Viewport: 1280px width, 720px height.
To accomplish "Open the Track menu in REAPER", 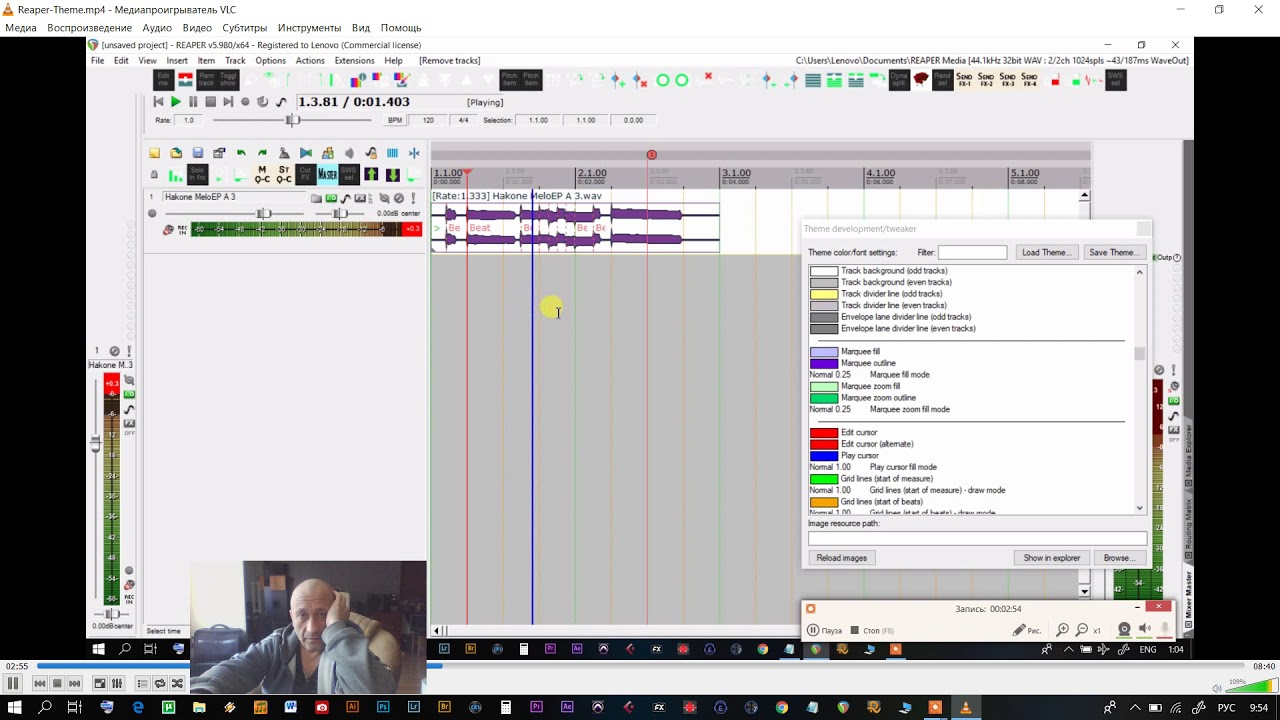I will 235,60.
